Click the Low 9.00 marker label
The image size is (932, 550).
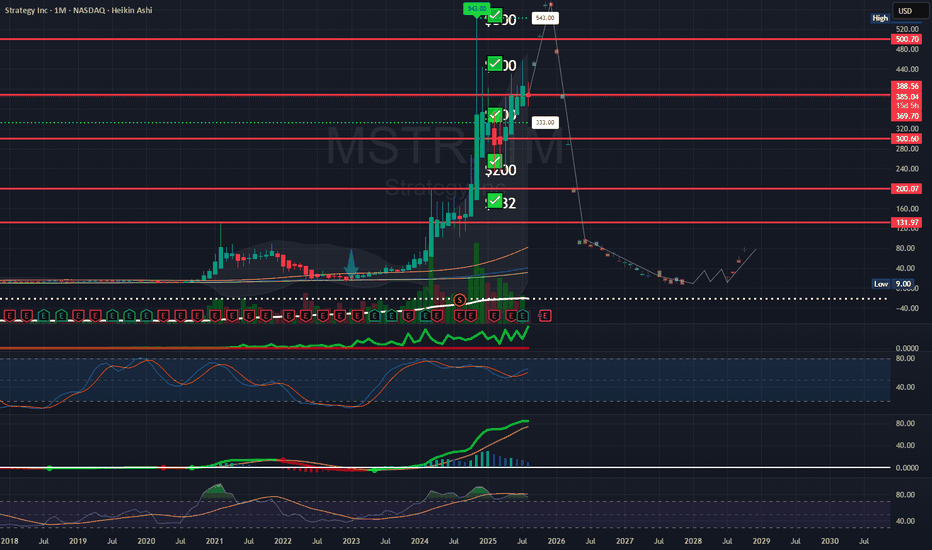pyautogui.click(x=892, y=284)
